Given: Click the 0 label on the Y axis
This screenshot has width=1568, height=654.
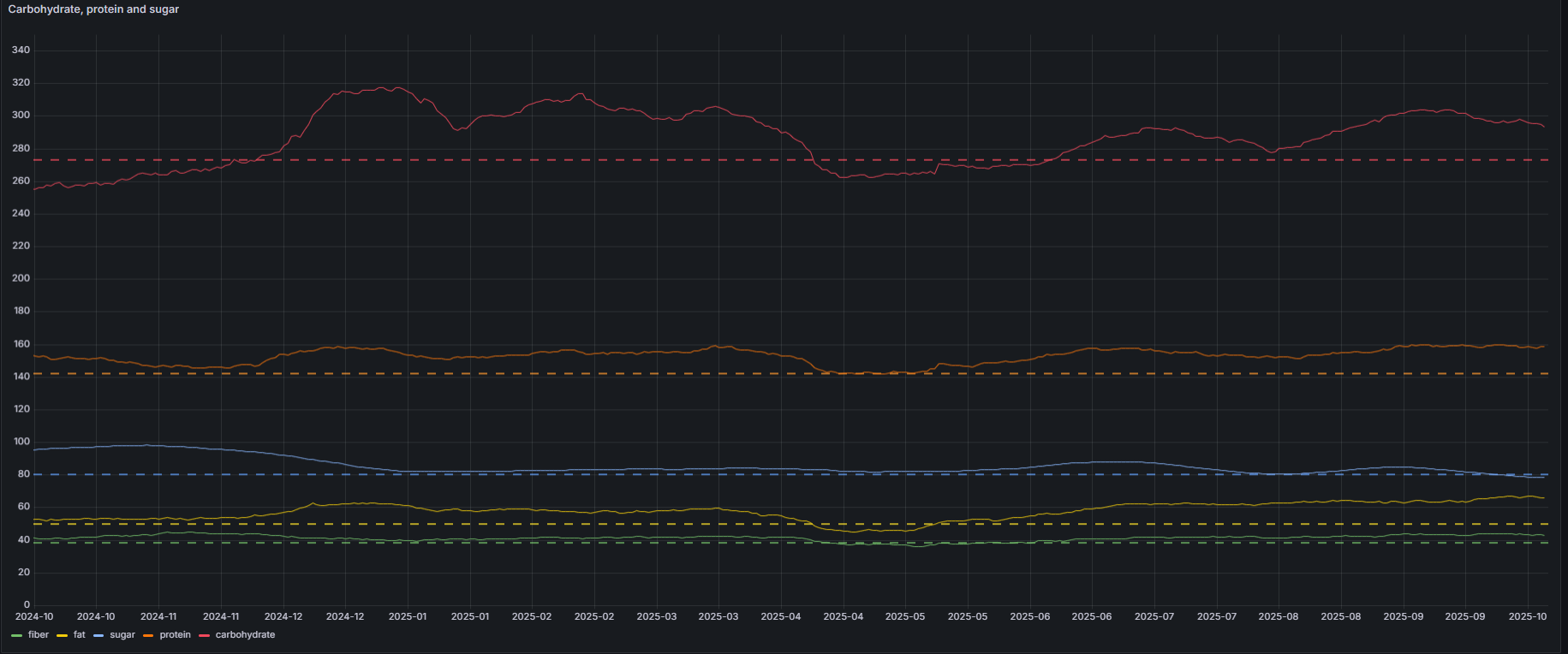Looking at the screenshot, I should point(27,604).
